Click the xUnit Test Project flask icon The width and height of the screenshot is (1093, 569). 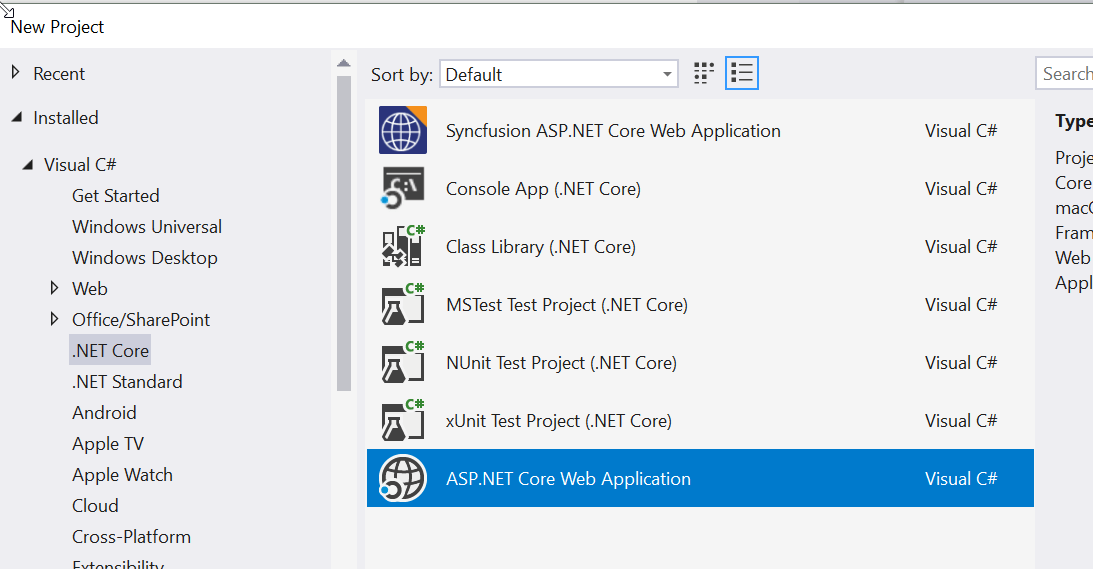[403, 420]
